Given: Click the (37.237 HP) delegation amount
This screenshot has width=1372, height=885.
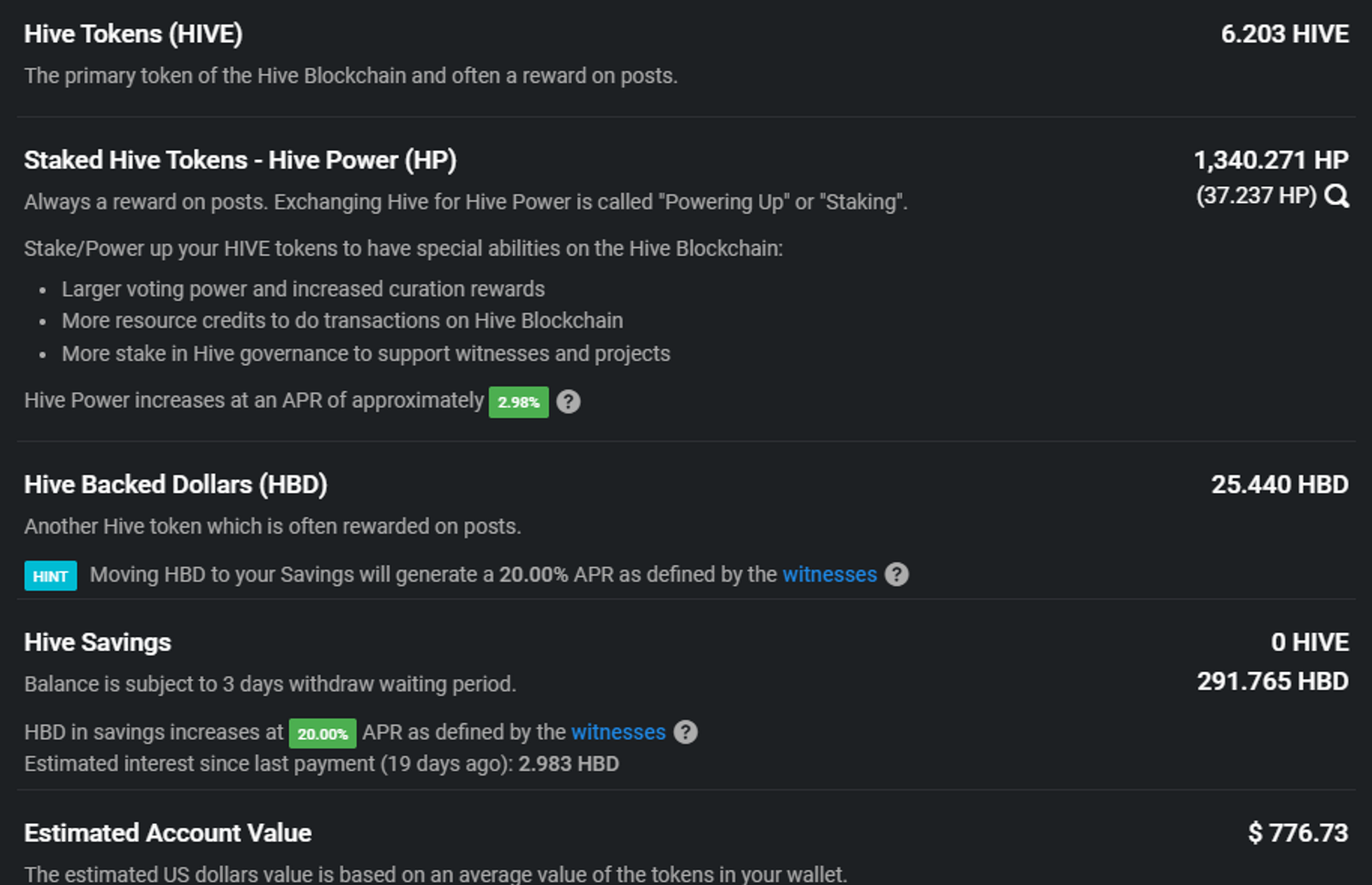Looking at the screenshot, I should pos(1256,196).
